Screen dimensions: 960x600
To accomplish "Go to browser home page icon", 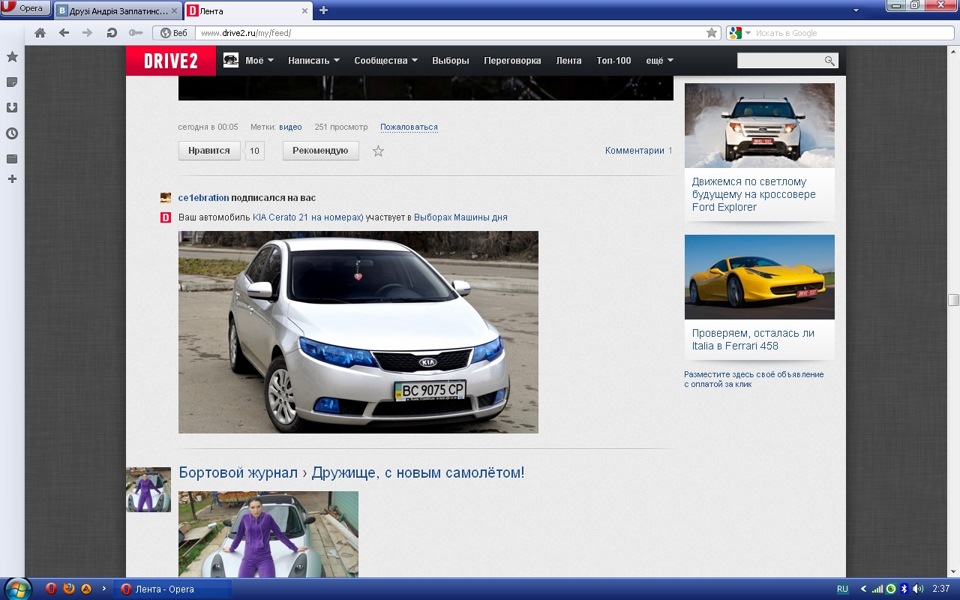I will click(x=40, y=33).
